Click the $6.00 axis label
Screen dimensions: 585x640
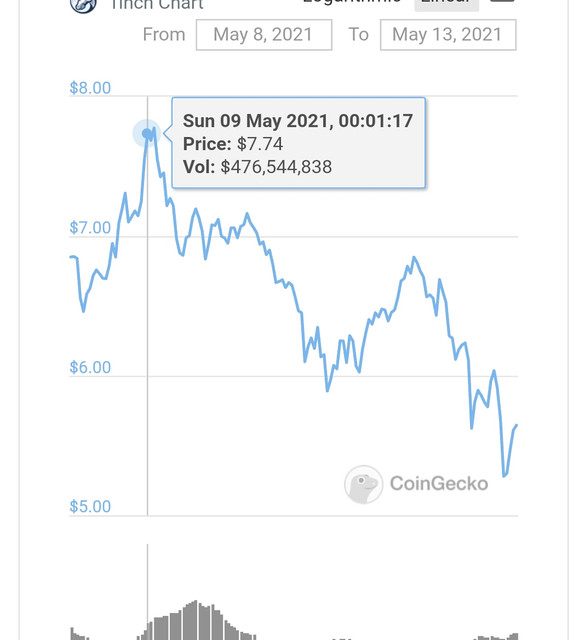pyautogui.click(x=90, y=367)
